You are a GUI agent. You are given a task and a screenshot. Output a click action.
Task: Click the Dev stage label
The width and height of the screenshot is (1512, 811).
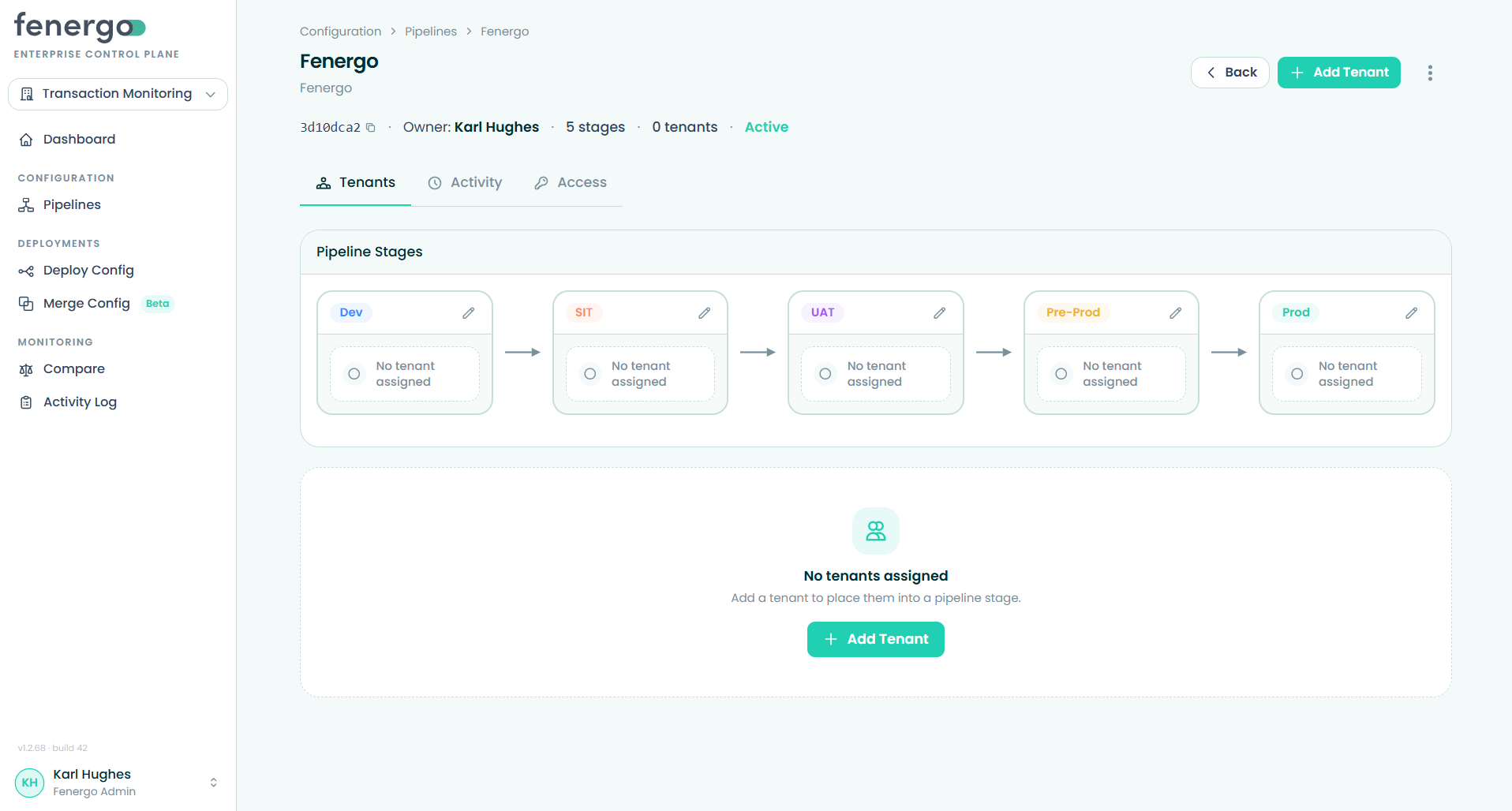(351, 312)
